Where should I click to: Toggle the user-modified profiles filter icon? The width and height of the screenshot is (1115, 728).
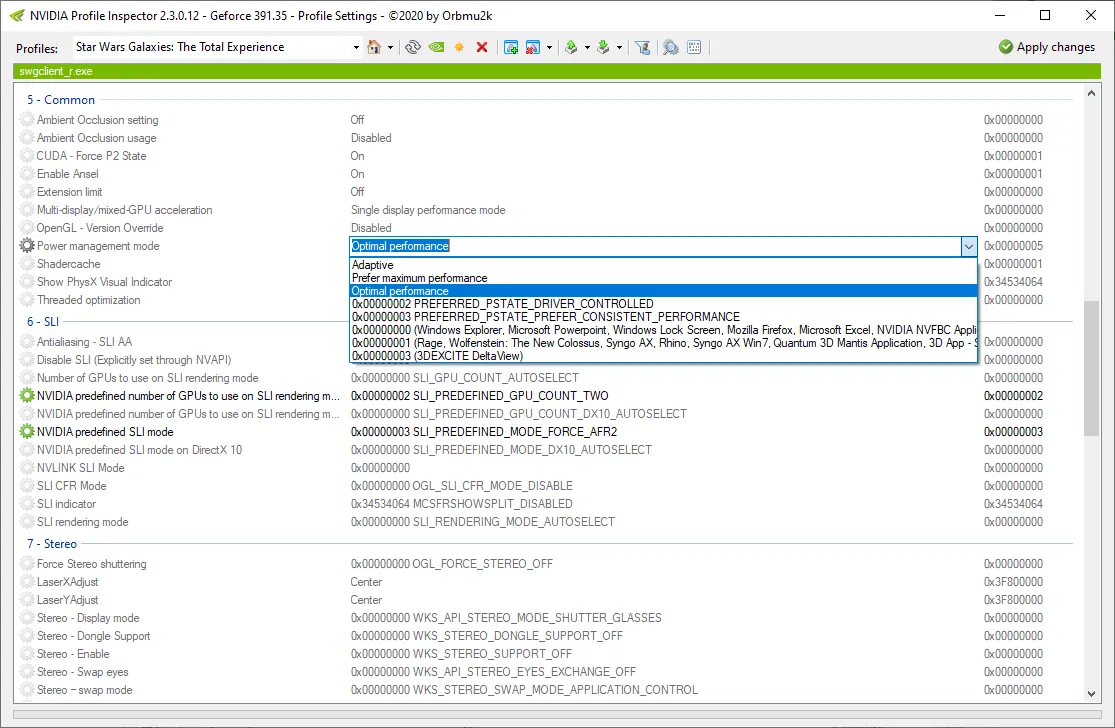pos(643,48)
